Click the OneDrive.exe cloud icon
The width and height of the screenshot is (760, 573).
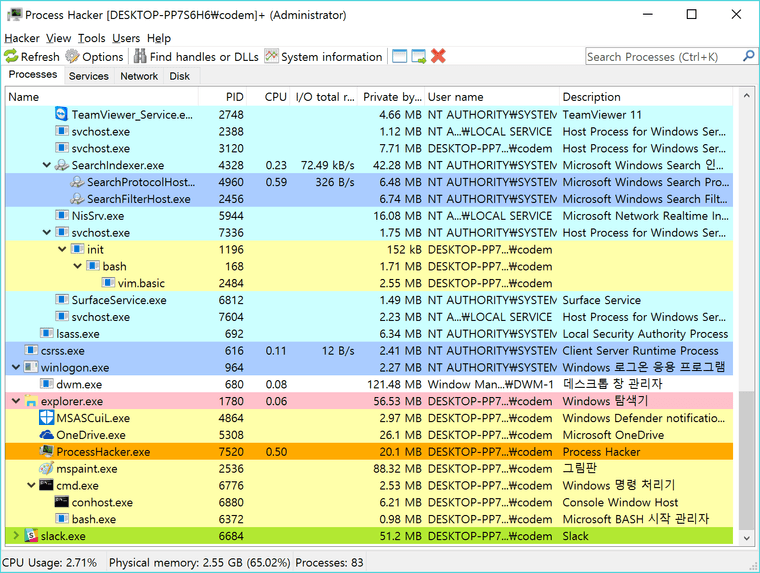pos(47,436)
